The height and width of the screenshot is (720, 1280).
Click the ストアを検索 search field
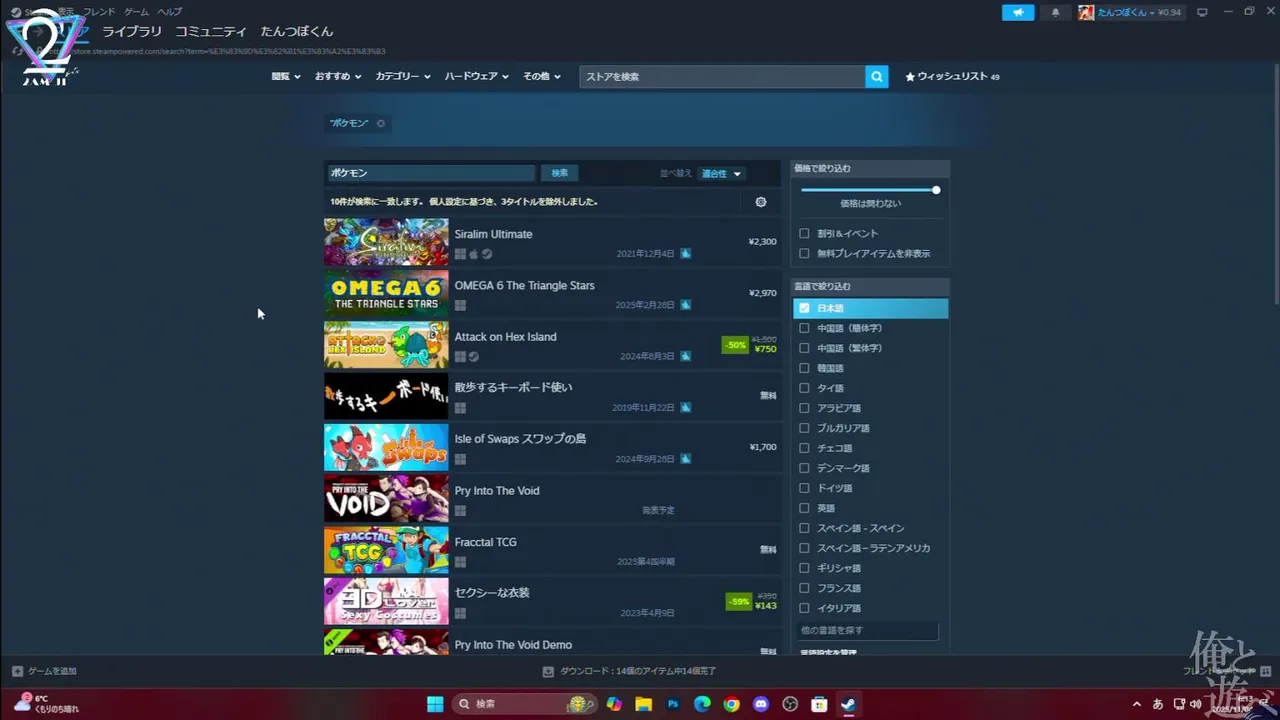(x=722, y=76)
